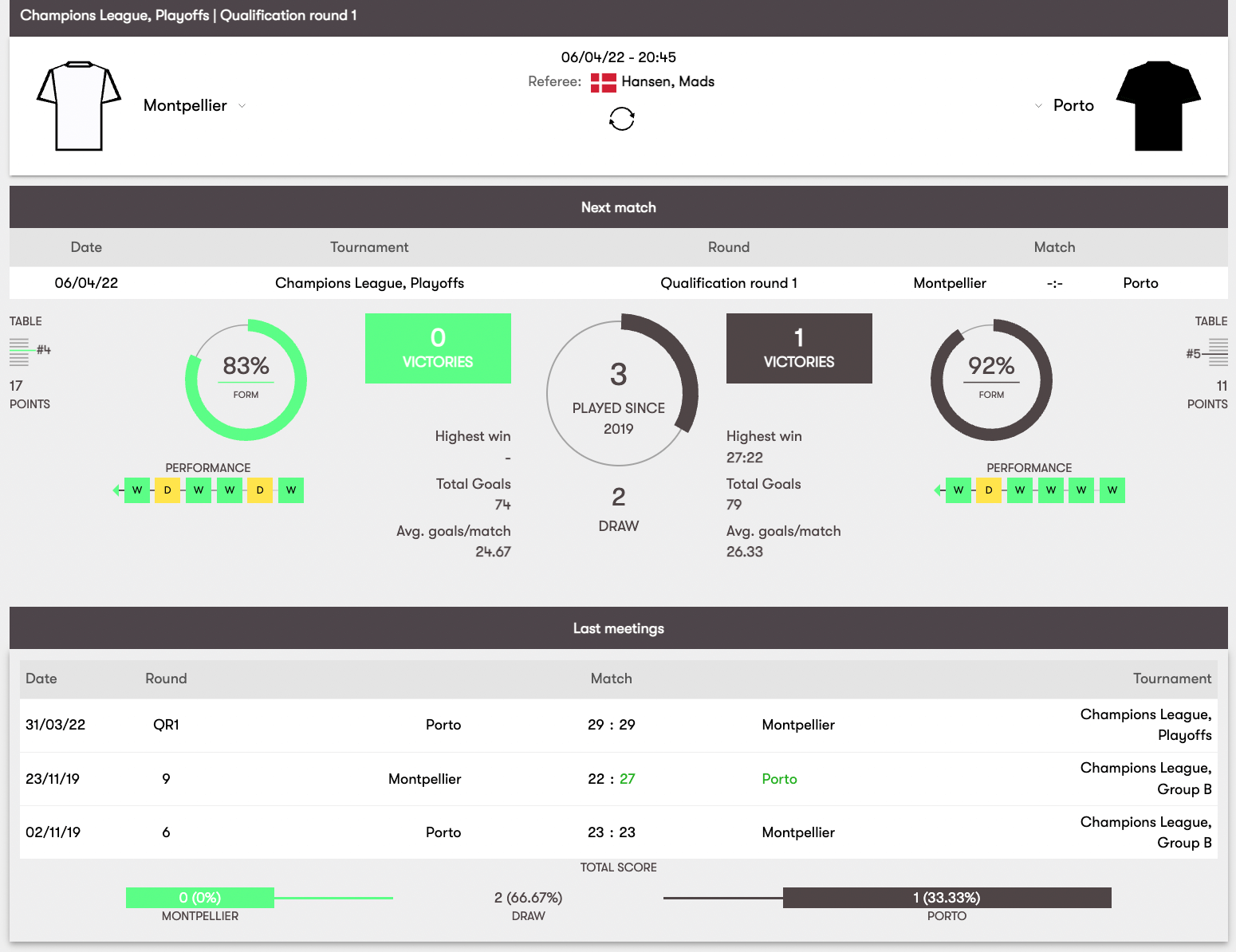Click the green Porto winner name
The height and width of the screenshot is (952, 1236).
pos(779,779)
